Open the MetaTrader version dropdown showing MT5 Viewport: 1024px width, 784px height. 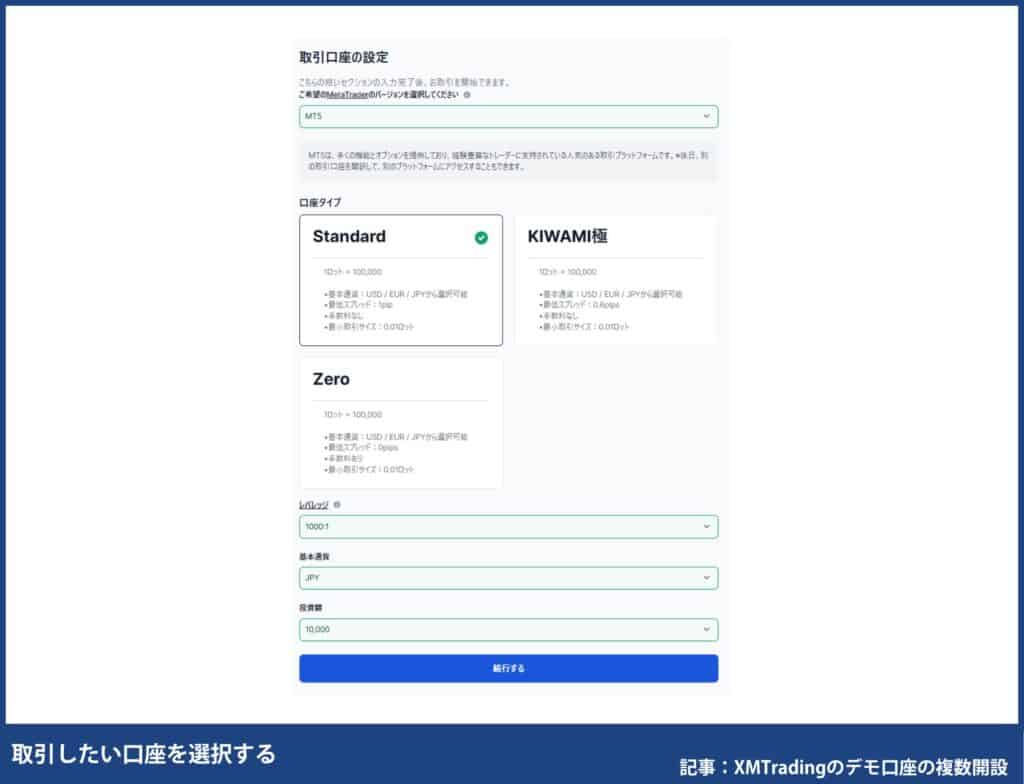pyautogui.click(x=508, y=116)
